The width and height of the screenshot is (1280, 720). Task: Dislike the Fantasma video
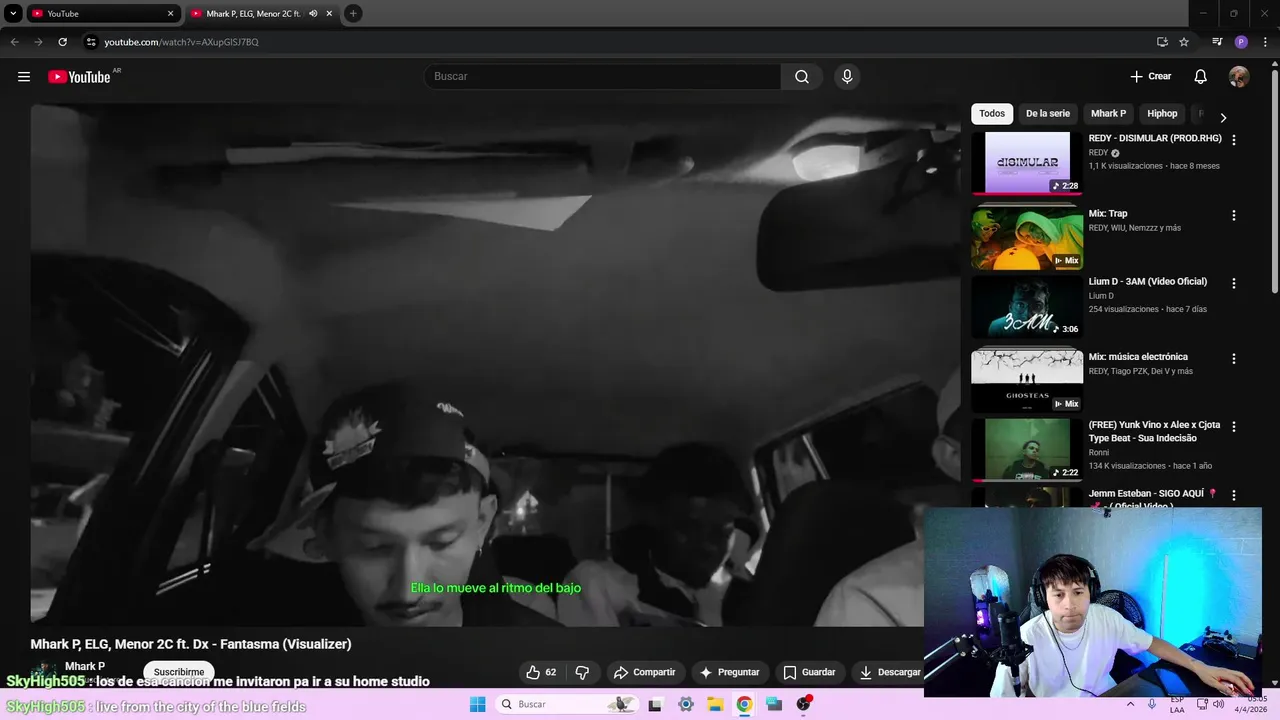coord(582,672)
